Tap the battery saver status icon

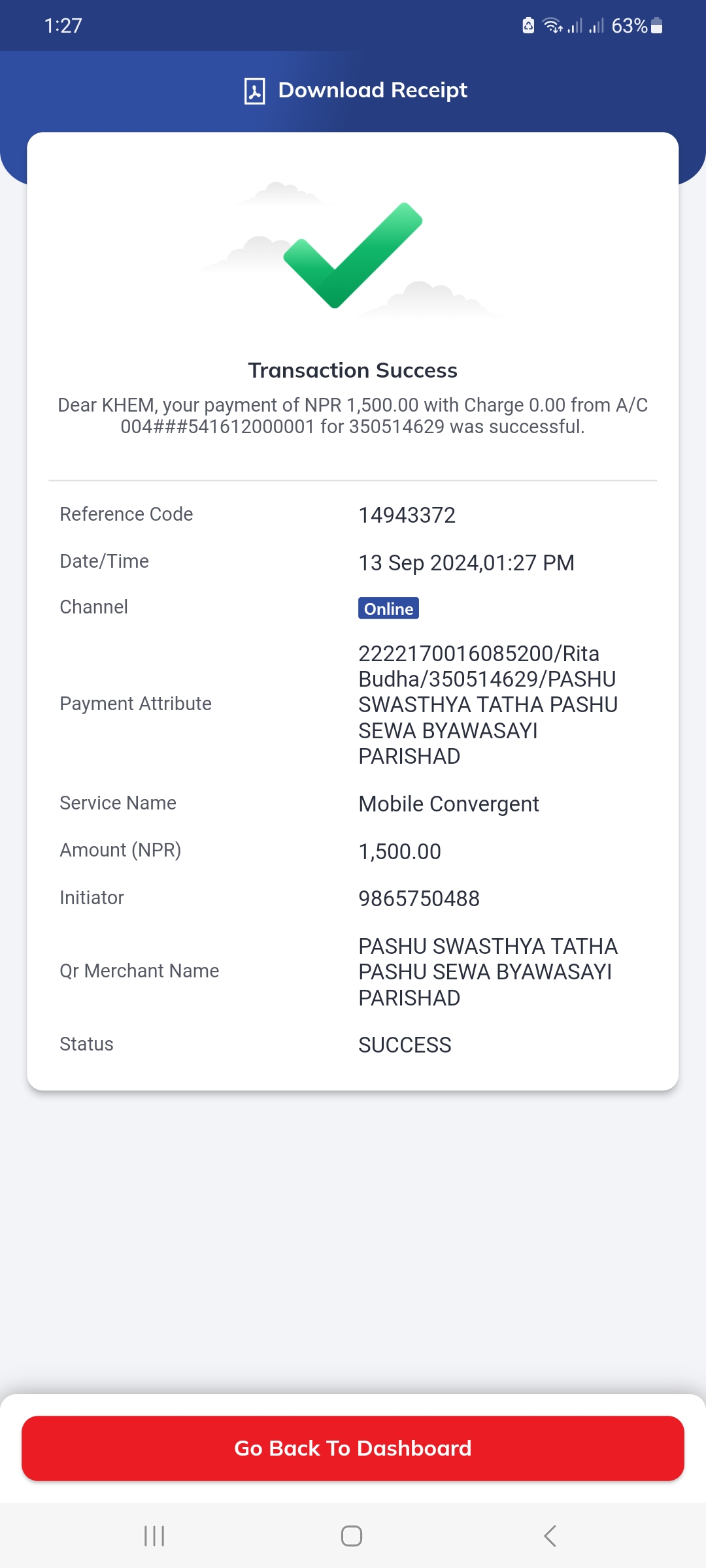pos(528,25)
